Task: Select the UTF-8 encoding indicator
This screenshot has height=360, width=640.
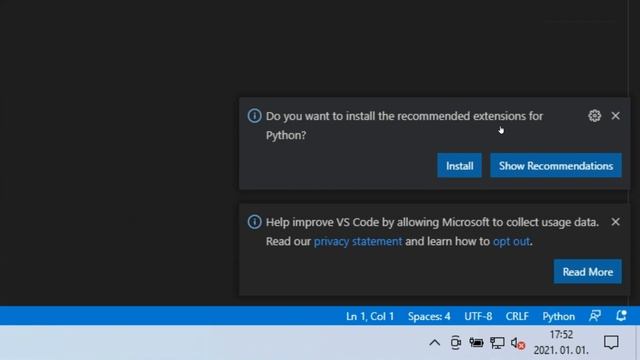Action: point(478,316)
